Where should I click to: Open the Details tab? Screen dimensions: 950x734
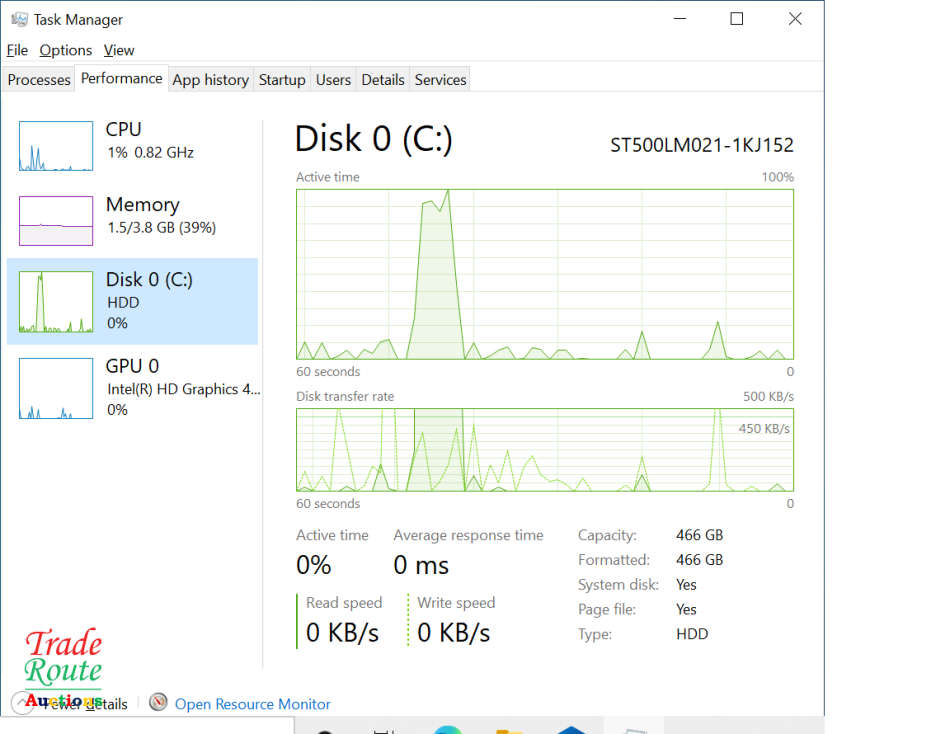[383, 80]
